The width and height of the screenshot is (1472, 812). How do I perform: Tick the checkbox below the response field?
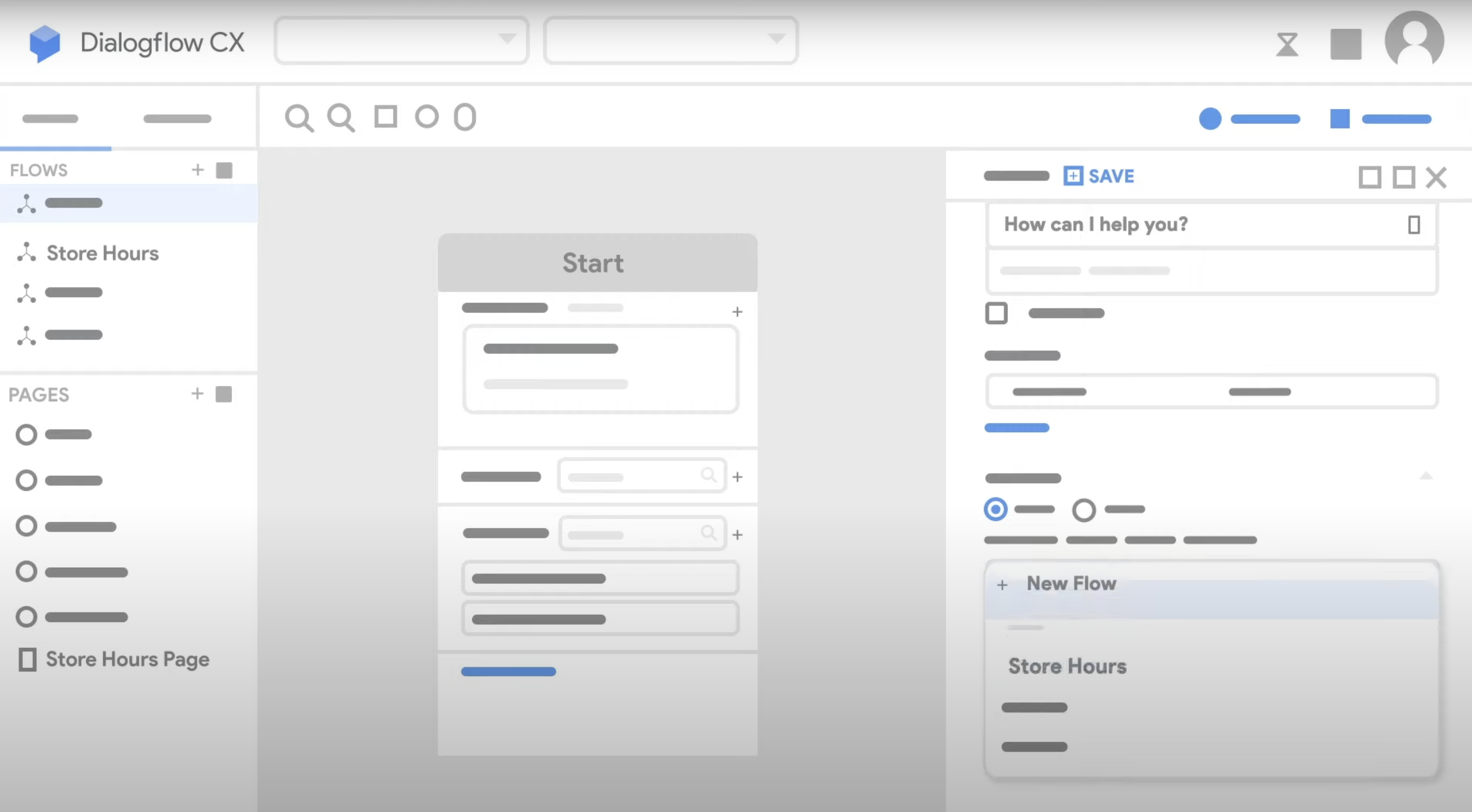point(996,313)
